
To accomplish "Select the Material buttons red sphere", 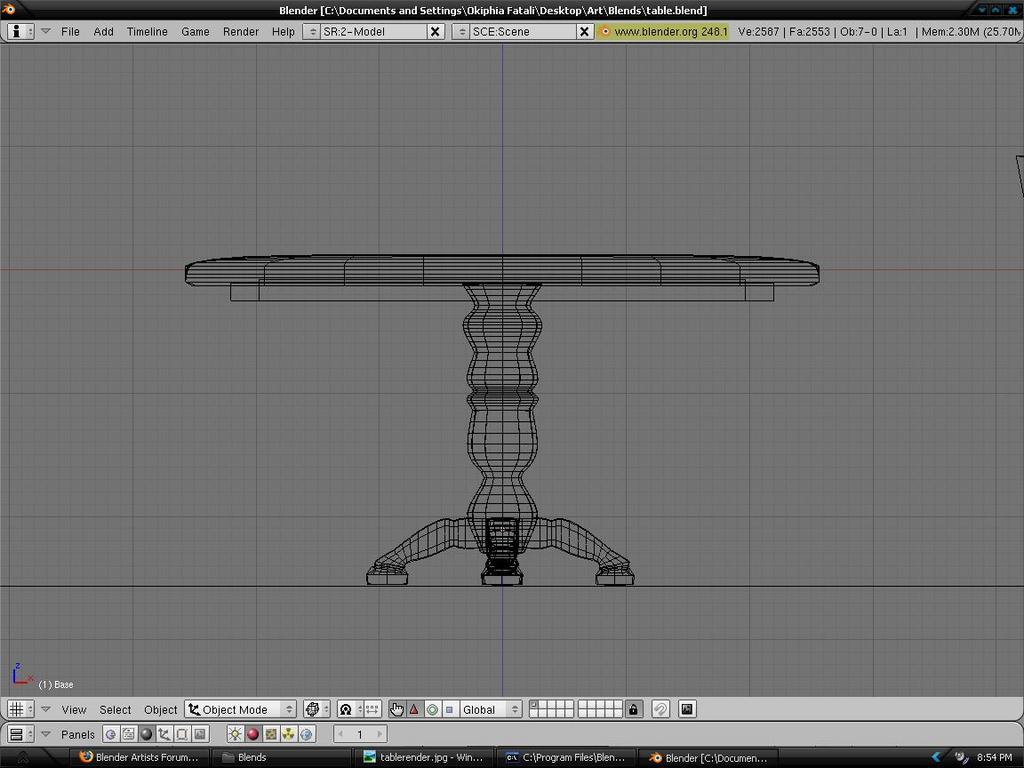I will (253, 735).
